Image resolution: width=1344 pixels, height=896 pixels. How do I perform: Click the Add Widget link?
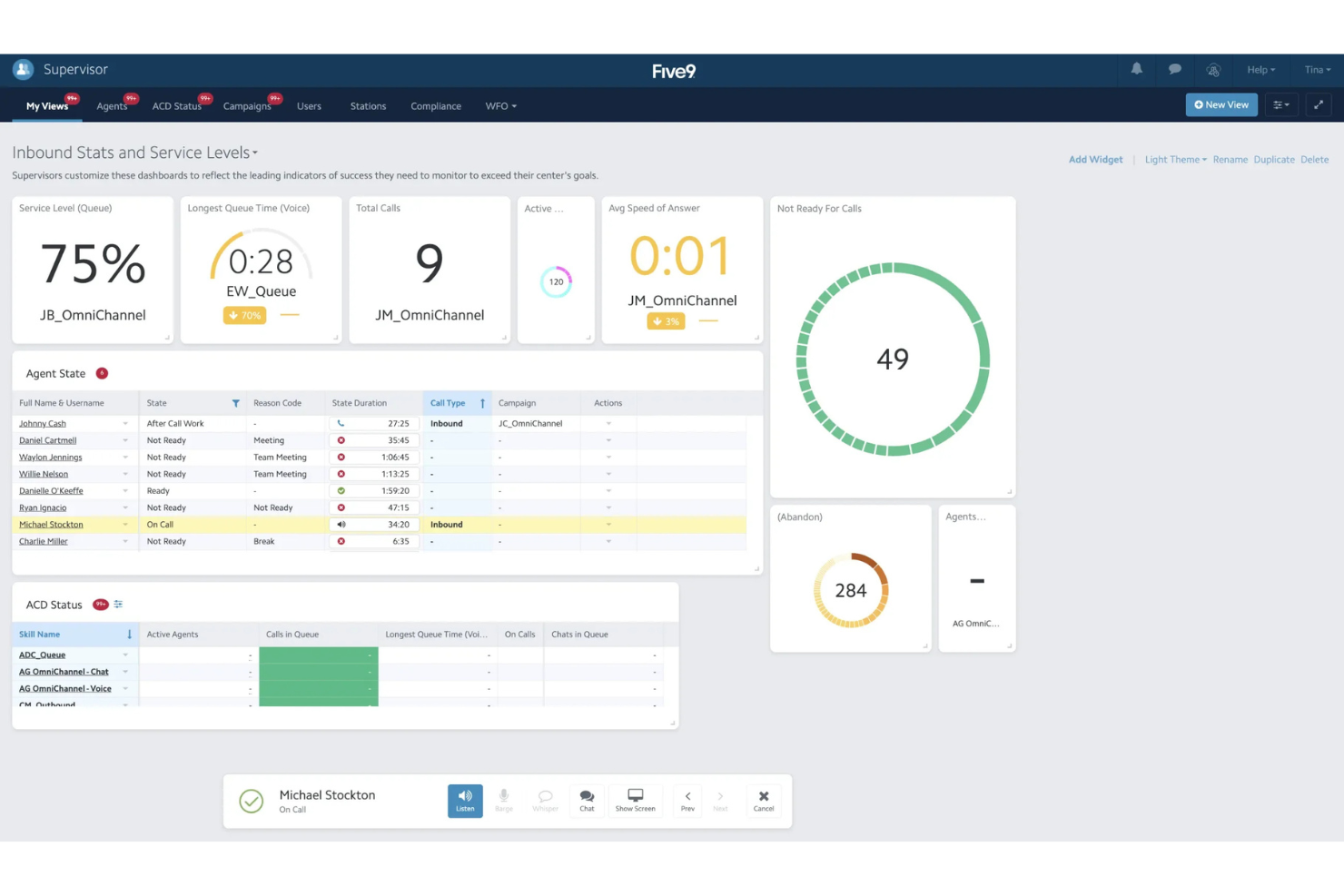point(1095,160)
